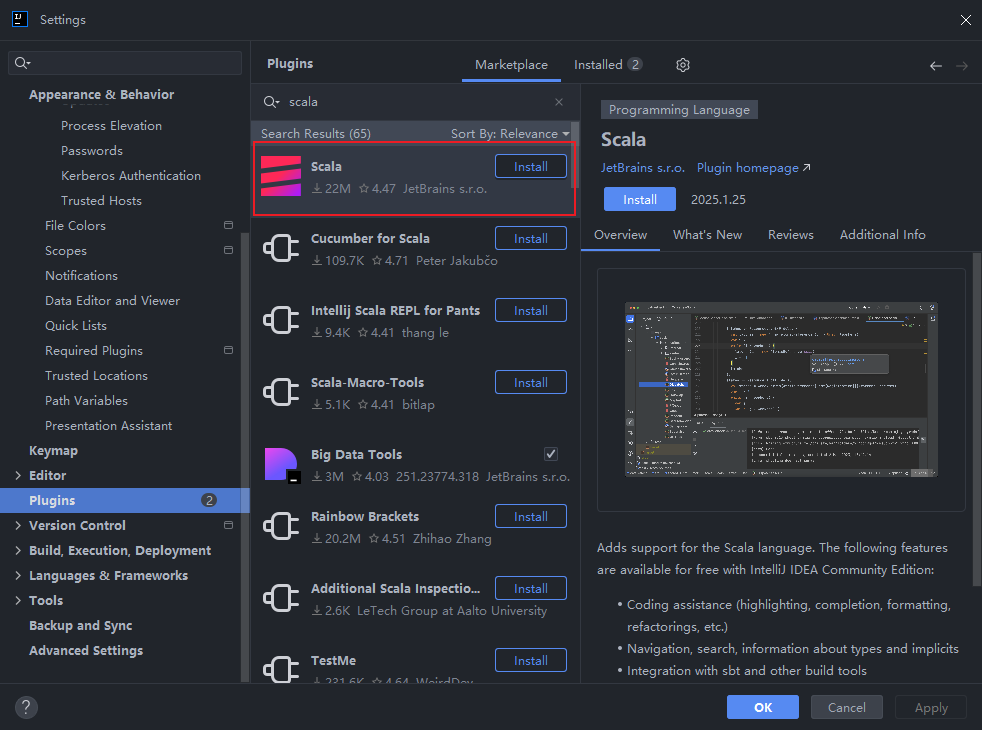The height and width of the screenshot is (730, 982).
Task: Install Scala from the search results list
Action: pyautogui.click(x=530, y=167)
